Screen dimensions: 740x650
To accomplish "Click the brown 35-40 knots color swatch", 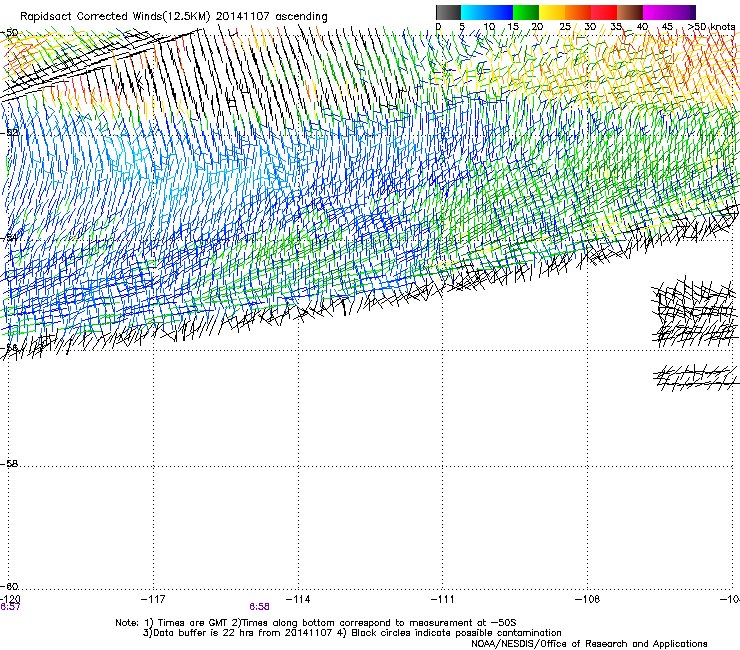I will (630, 12).
